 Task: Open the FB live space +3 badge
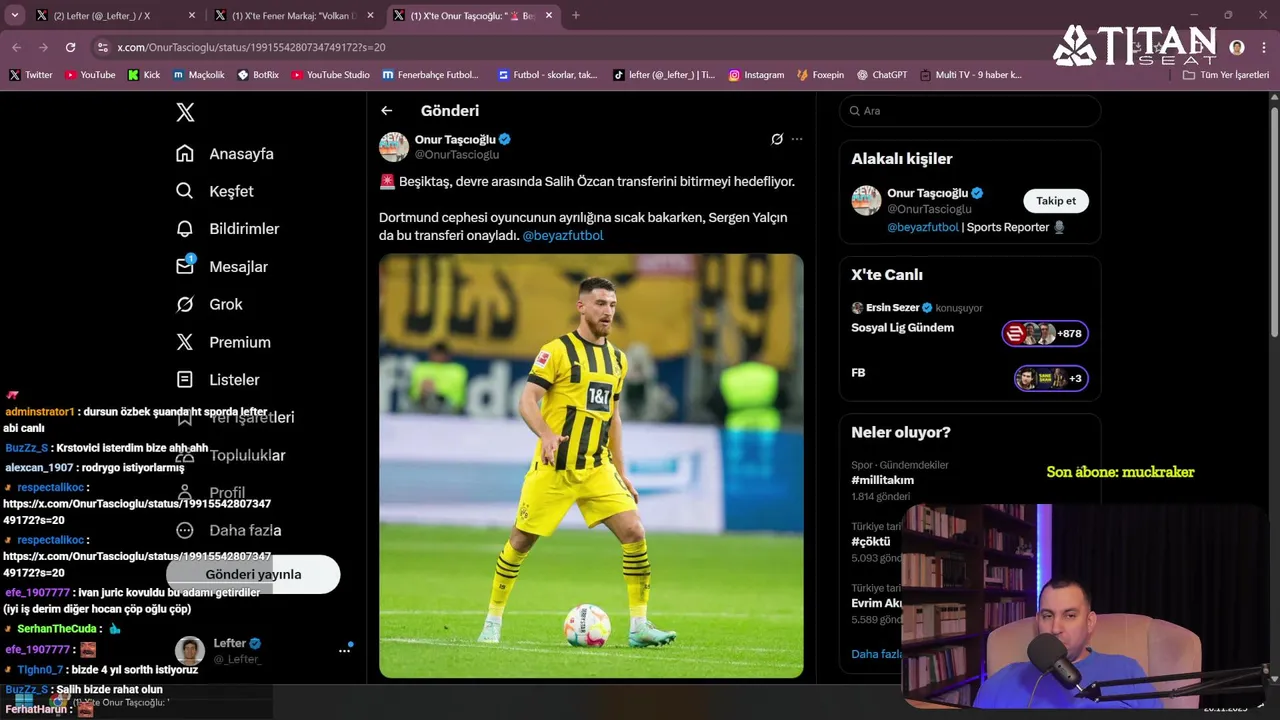[x=1051, y=378]
